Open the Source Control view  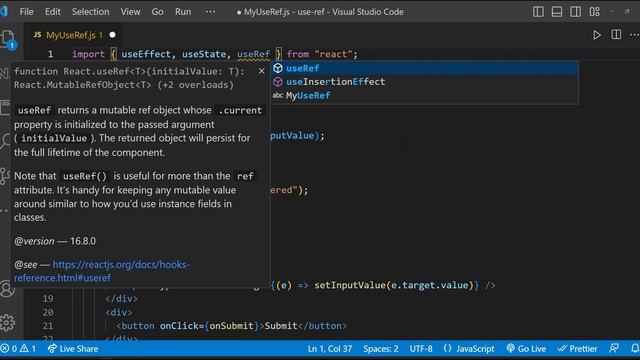5,176
